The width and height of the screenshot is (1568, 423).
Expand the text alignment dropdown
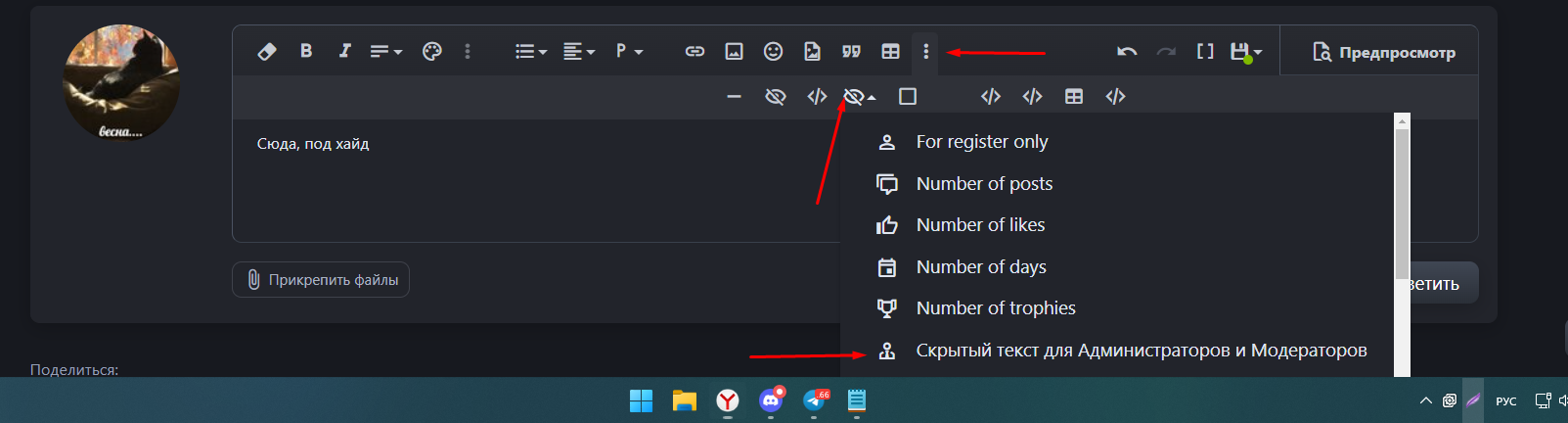click(579, 52)
